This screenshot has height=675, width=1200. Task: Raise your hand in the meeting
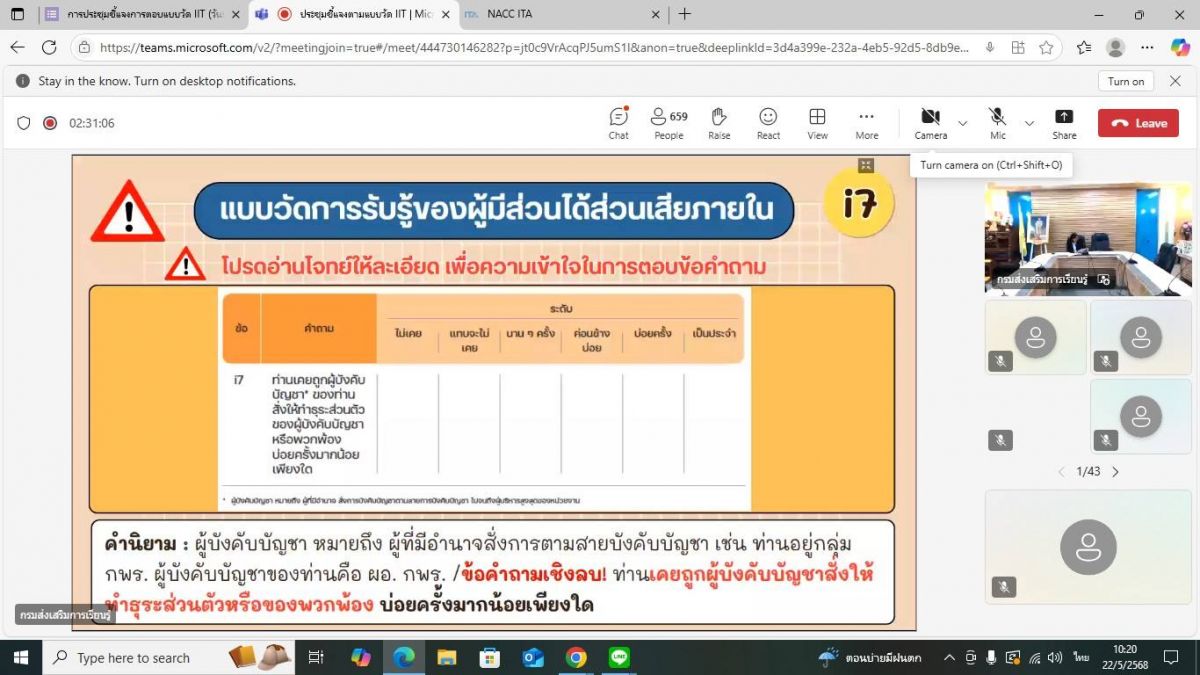click(x=718, y=123)
